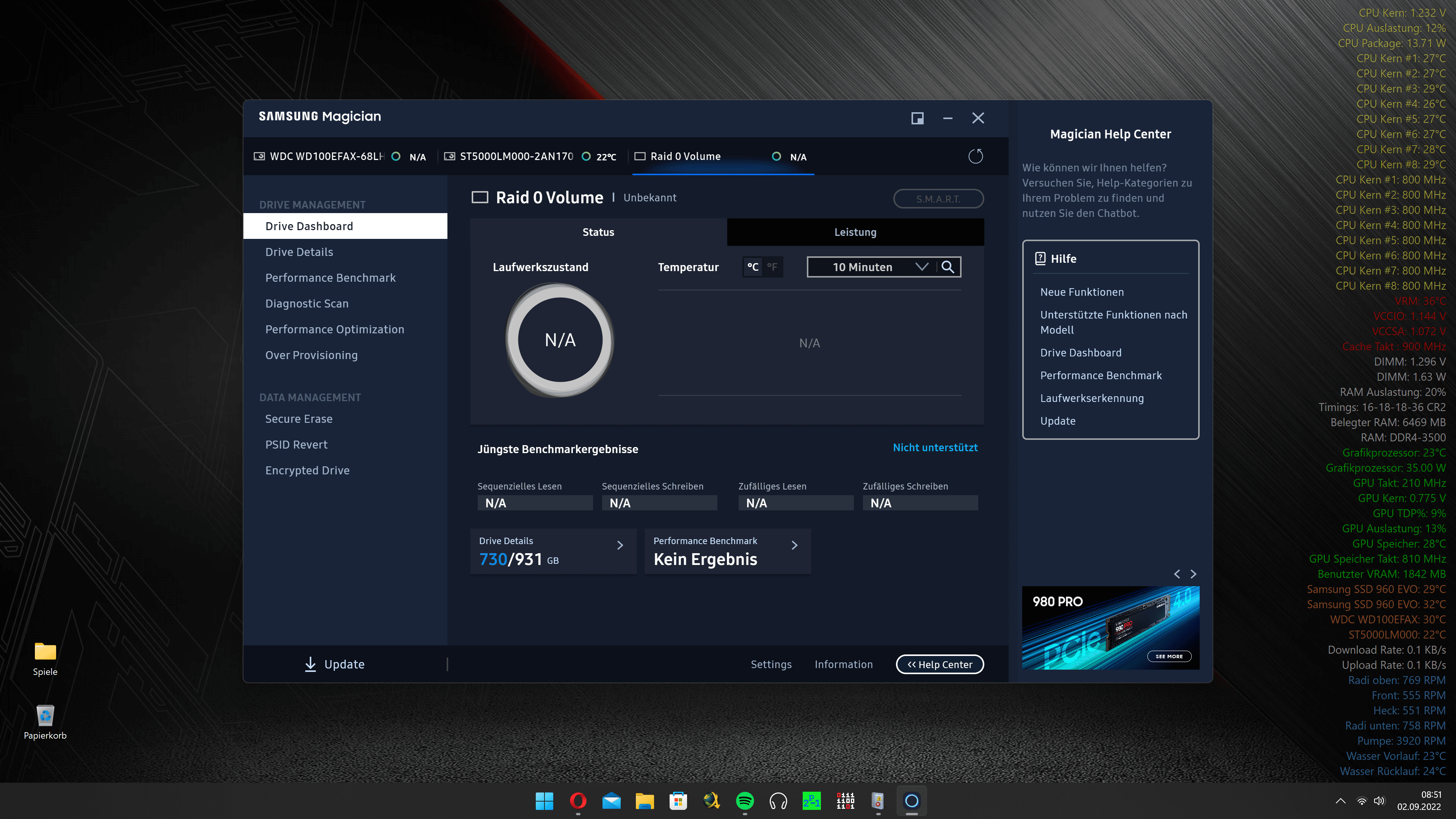This screenshot has width=1456, height=819.
Task: Open Update help topic link
Action: coord(1058,421)
